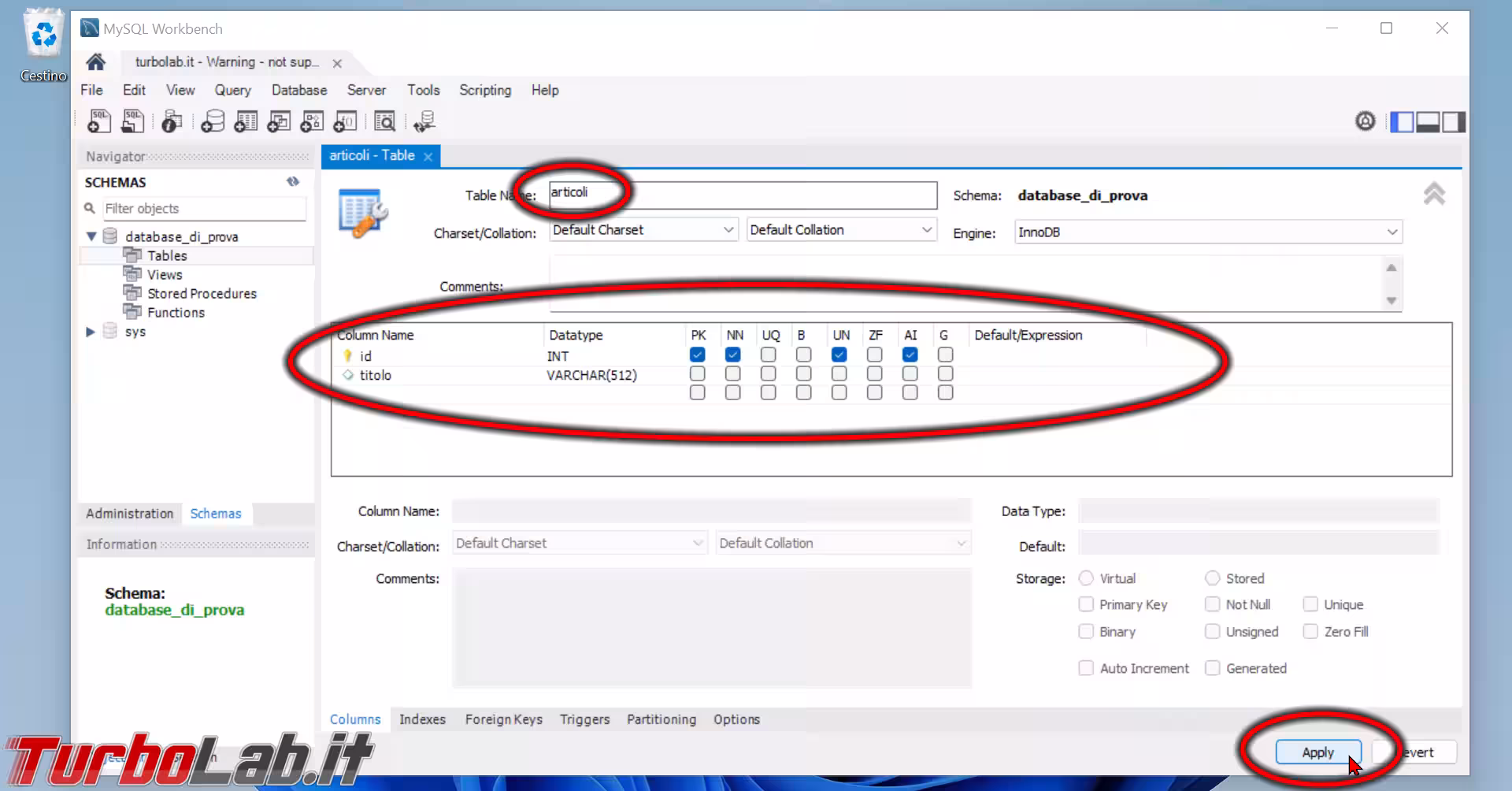Click the create new function icon
This screenshot has height=791, width=1512.
pos(345,121)
